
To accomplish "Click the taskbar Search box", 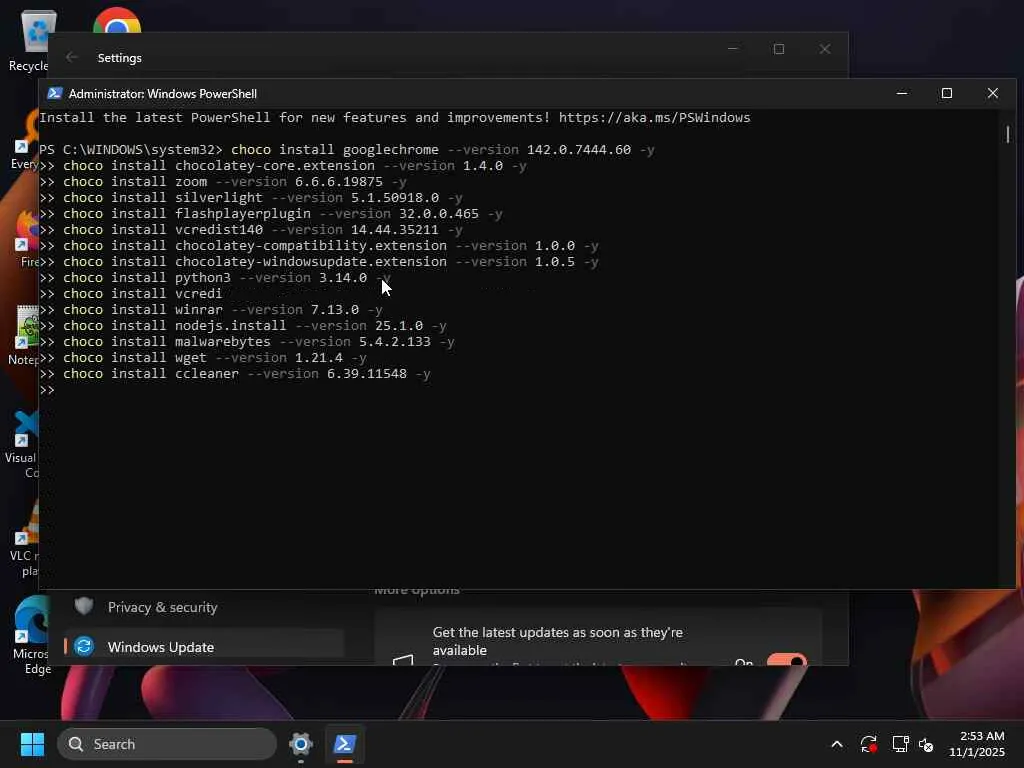I will point(167,744).
